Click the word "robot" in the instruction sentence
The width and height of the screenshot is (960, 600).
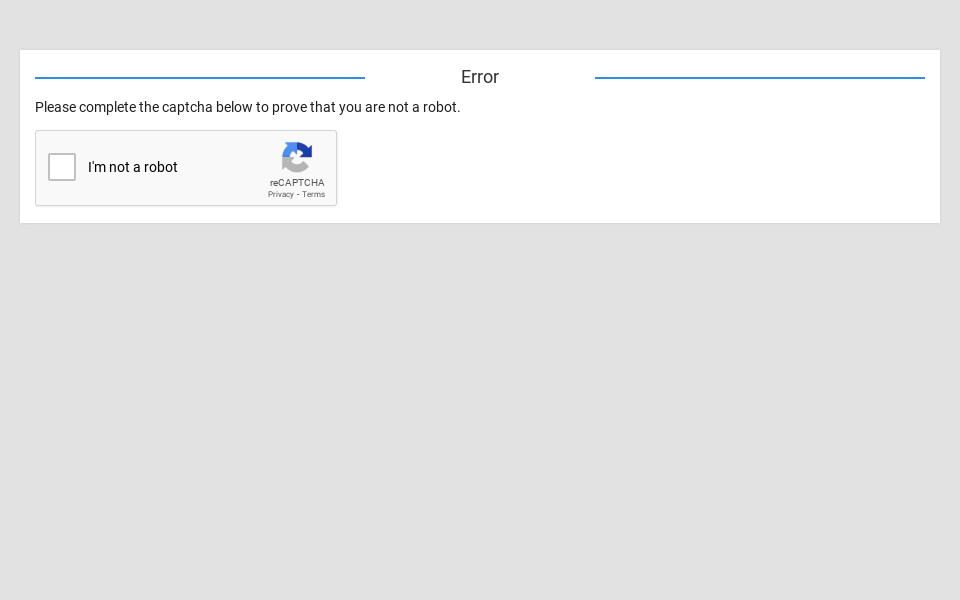(439, 107)
